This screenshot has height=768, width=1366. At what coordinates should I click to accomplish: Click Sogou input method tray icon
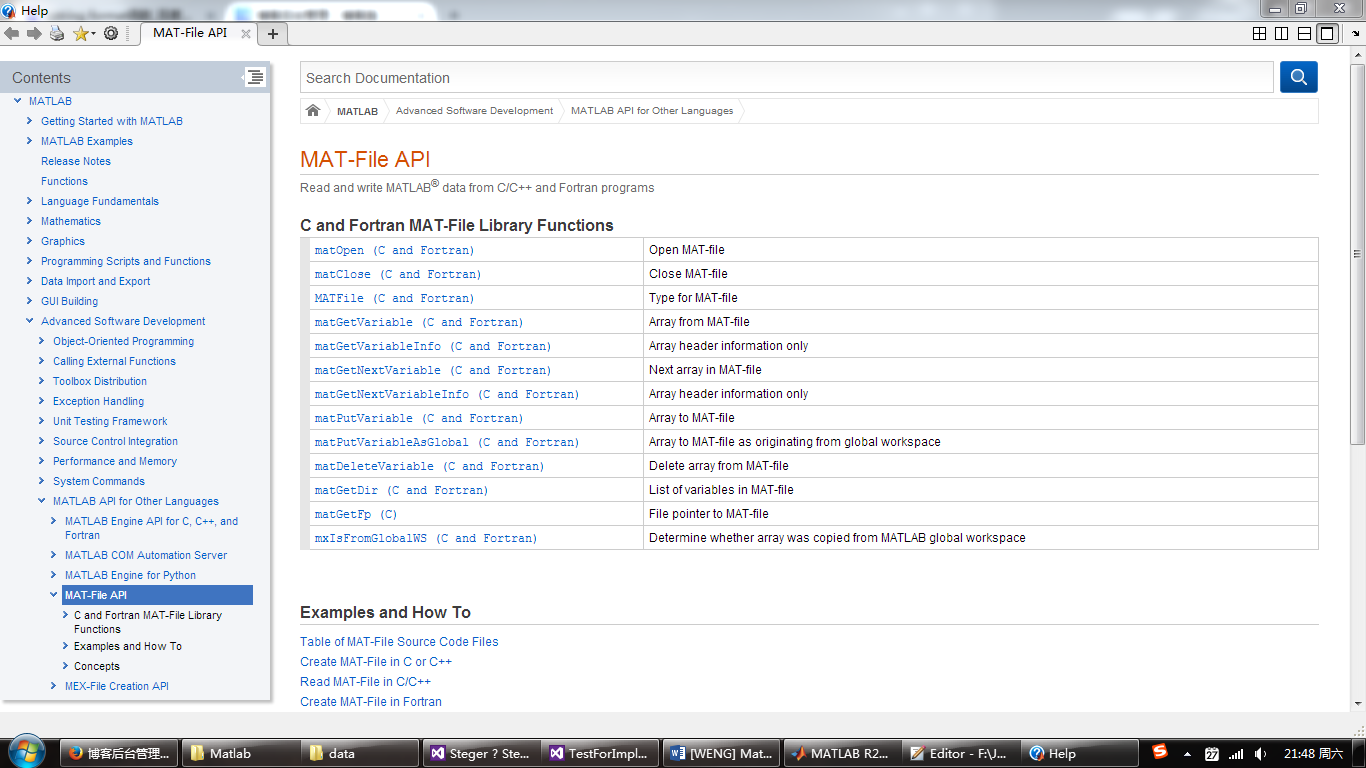(x=1160, y=751)
